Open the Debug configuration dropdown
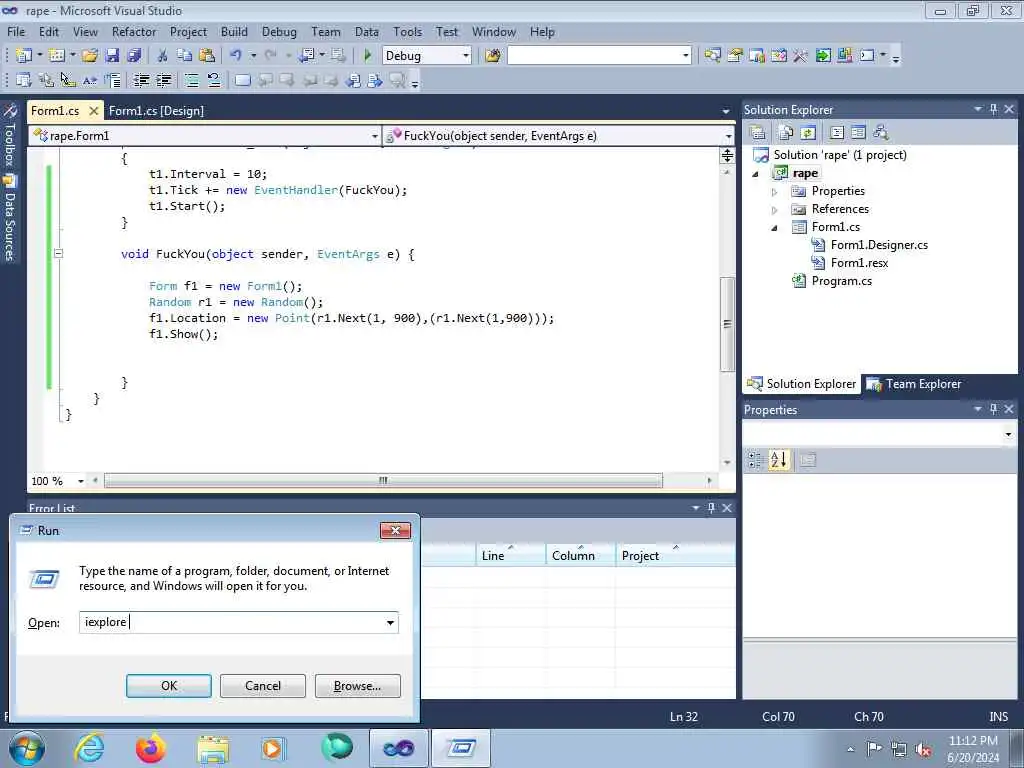This screenshot has height=768, width=1024. [x=466, y=56]
